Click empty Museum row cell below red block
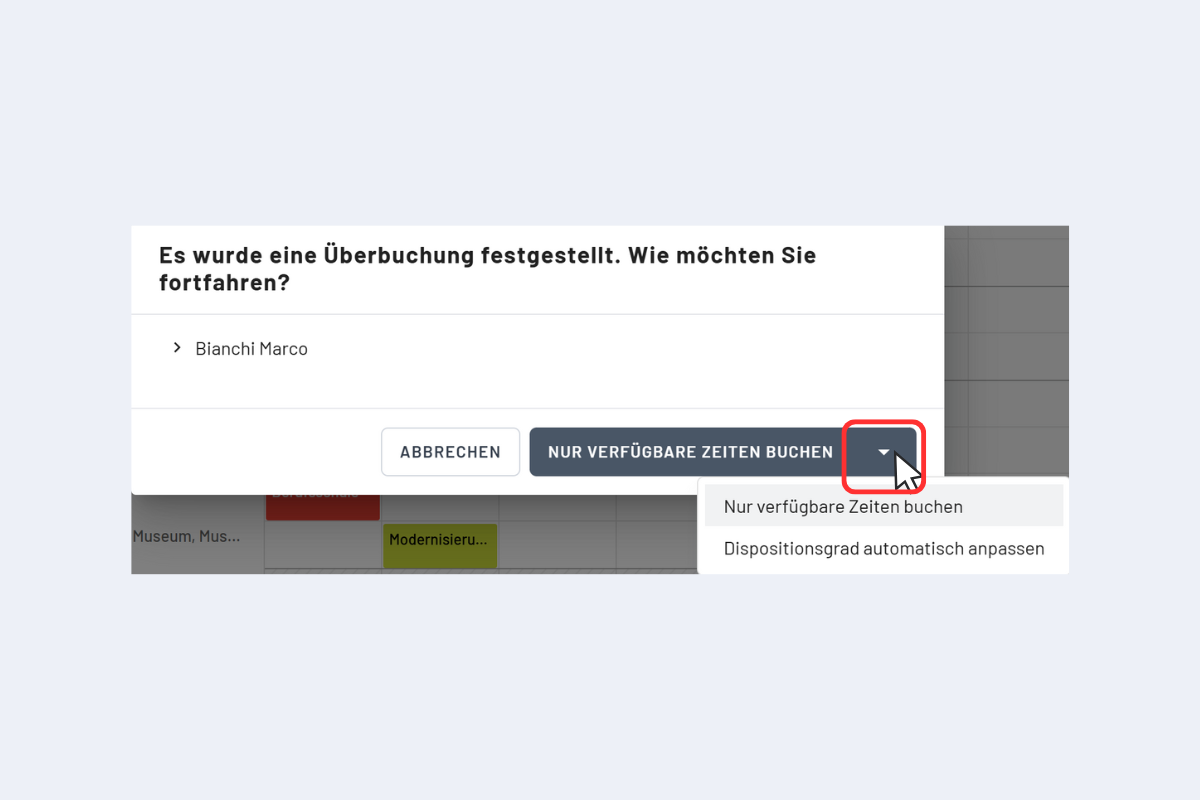The width and height of the screenshot is (1200, 800). [322, 545]
